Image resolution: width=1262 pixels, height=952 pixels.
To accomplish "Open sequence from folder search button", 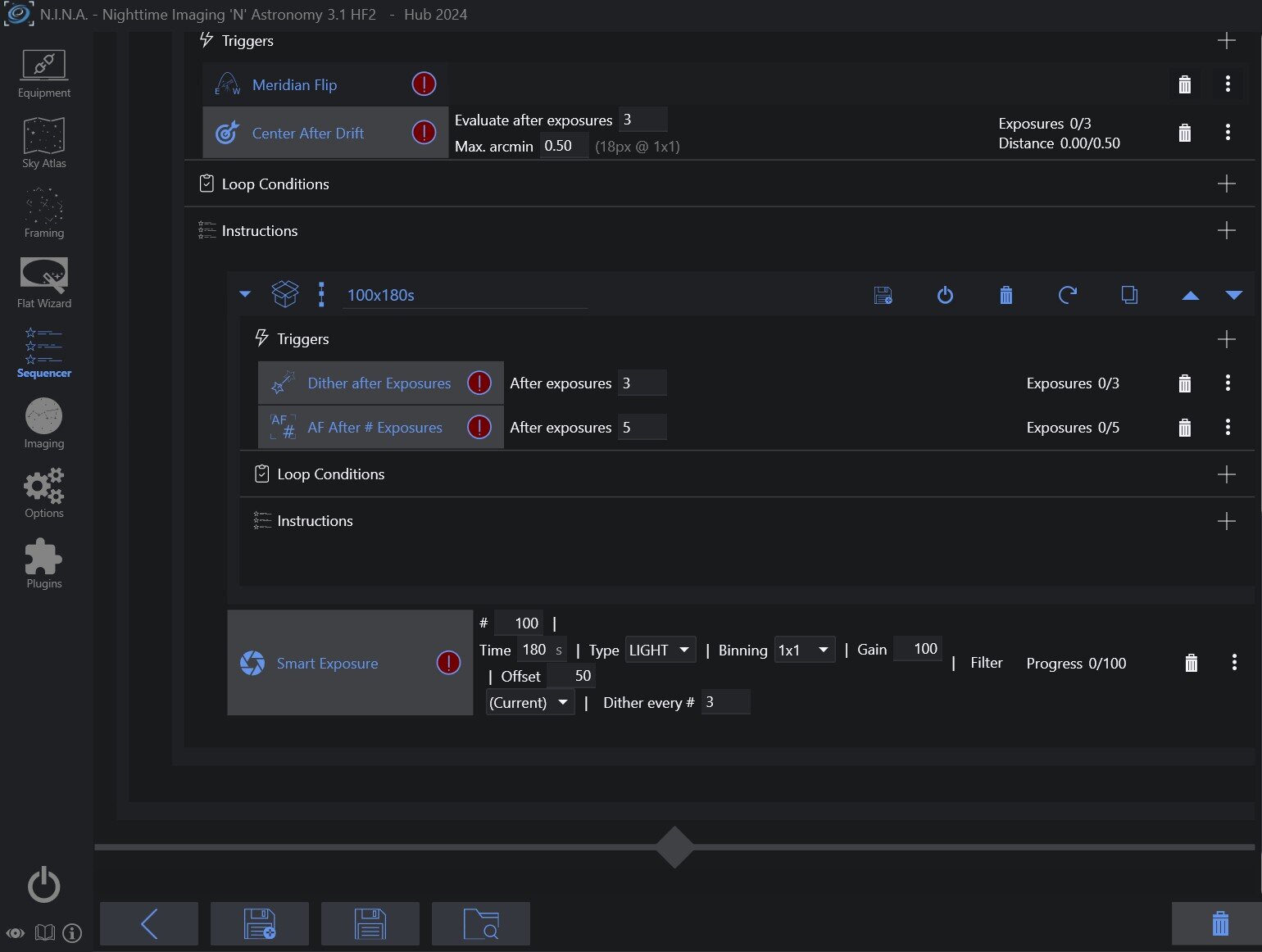I will tap(481, 924).
